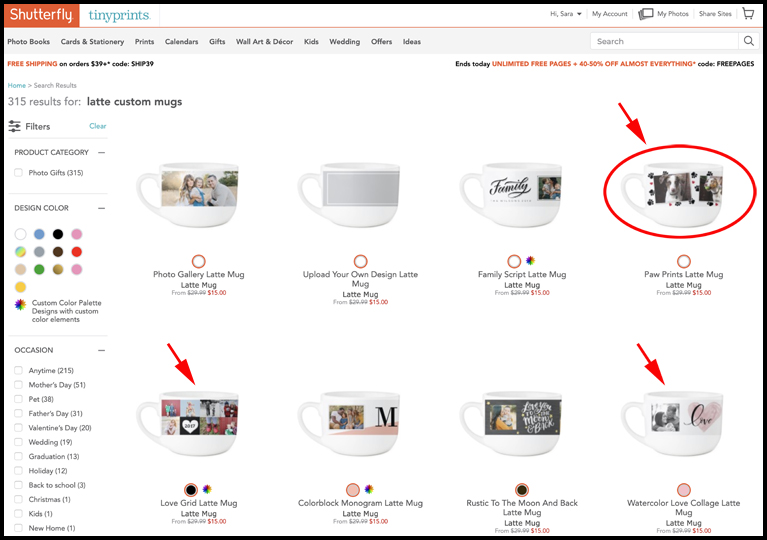Check the Kids (1) occasion filter
This screenshot has height=540, width=767.
[19, 514]
